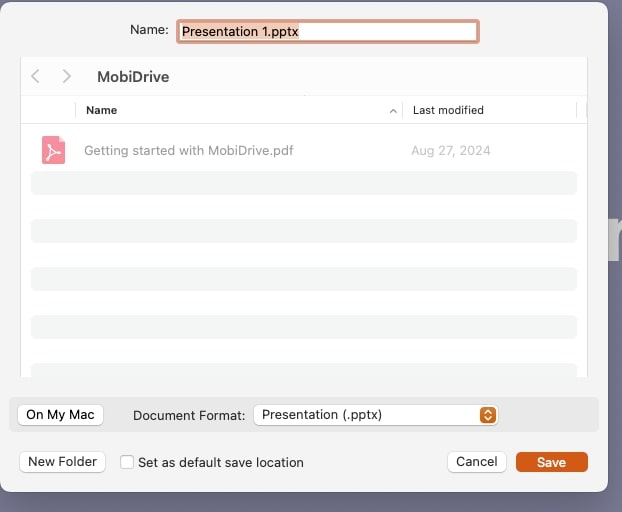Switch to On My Mac location
The height and width of the screenshot is (512, 622).
point(60,415)
